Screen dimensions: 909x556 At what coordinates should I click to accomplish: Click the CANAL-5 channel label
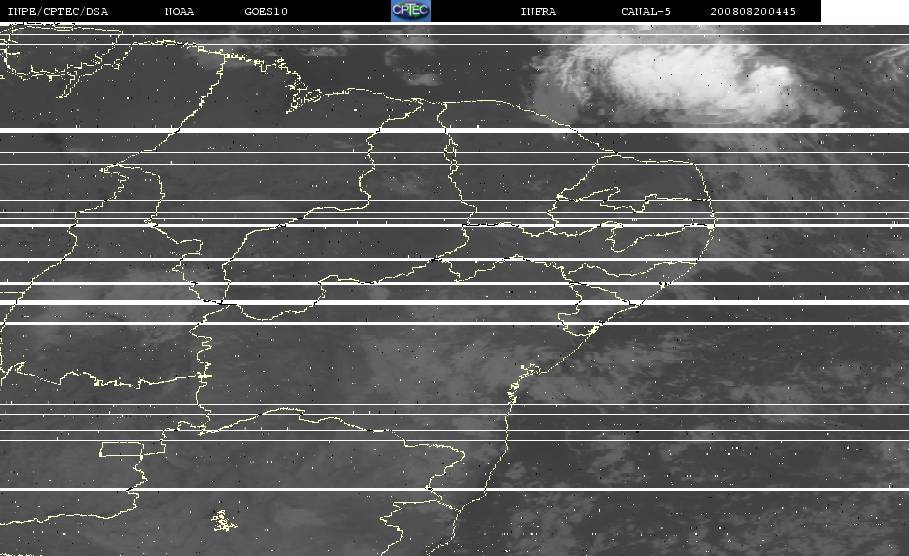(645, 11)
